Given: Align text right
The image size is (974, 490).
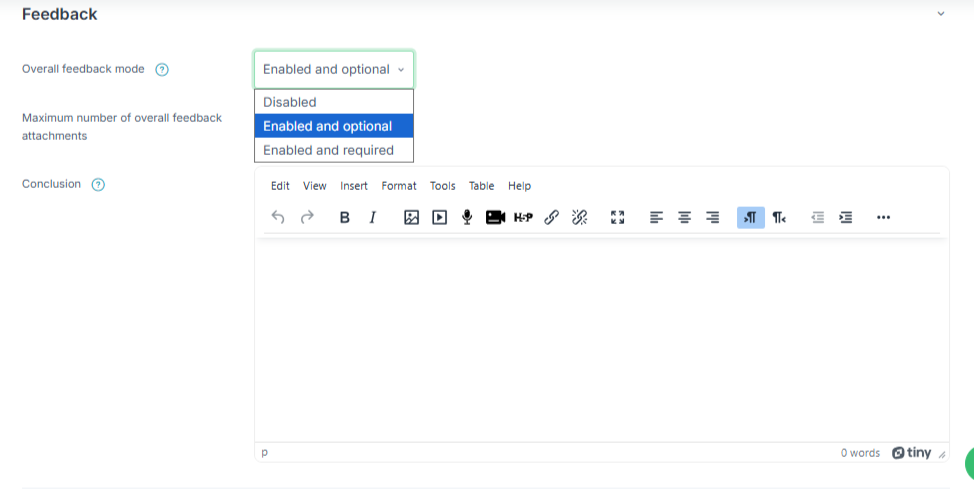Looking at the screenshot, I should point(712,217).
